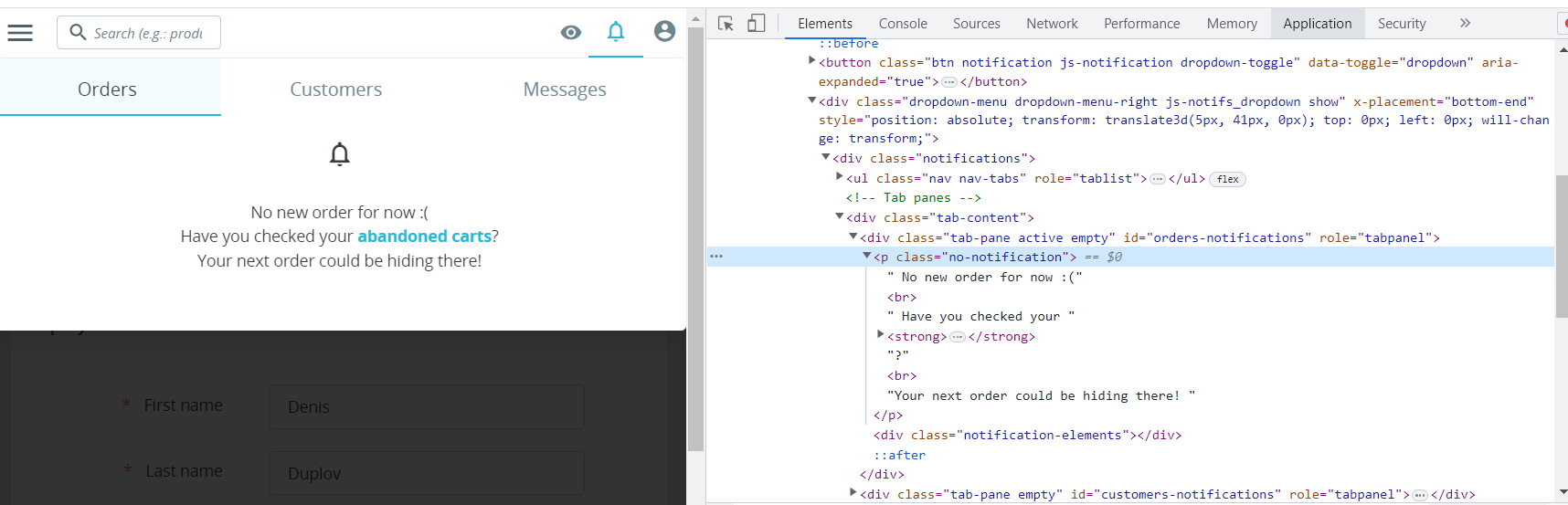The height and width of the screenshot is (505, 1568).
Task: Open the Network DevTools tab
Action: (x=1052, y=24)
